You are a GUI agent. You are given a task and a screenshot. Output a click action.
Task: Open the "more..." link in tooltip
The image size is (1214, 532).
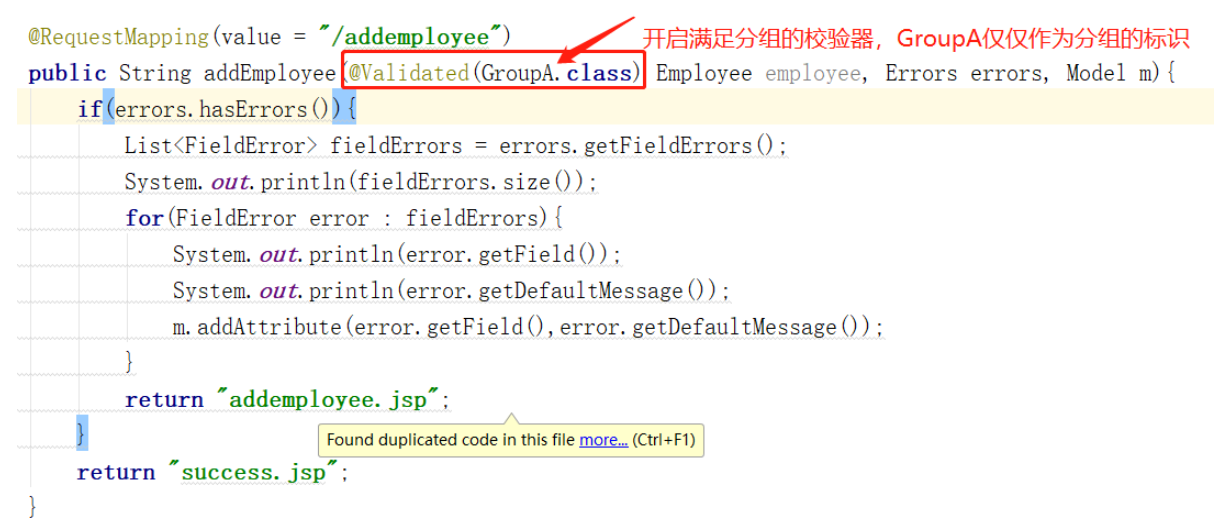(x=603, y=439)
